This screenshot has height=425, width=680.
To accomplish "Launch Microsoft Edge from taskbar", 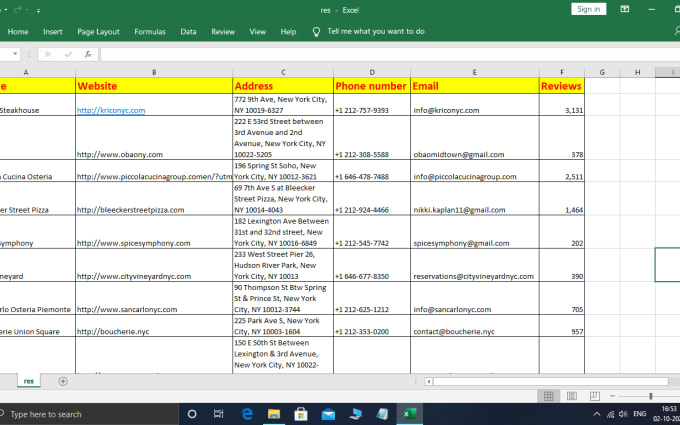I will 247,414.
